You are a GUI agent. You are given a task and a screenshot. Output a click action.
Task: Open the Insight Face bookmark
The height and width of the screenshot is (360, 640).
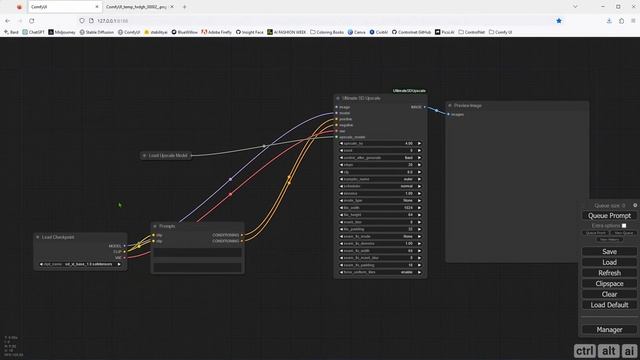[x=250, y=32]
